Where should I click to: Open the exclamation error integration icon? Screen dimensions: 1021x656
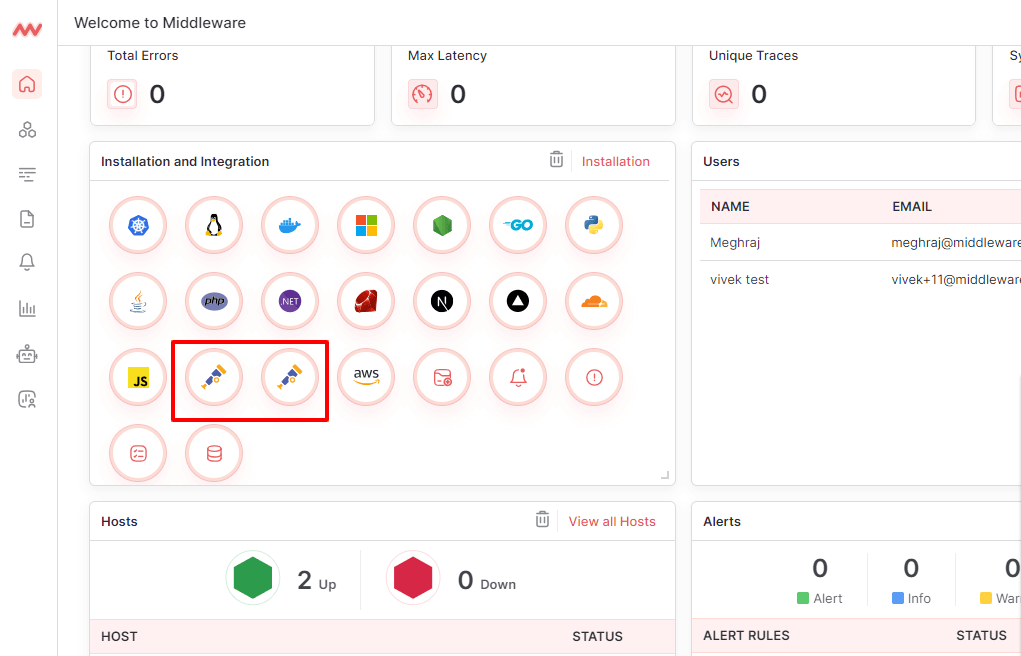point(594,378)
